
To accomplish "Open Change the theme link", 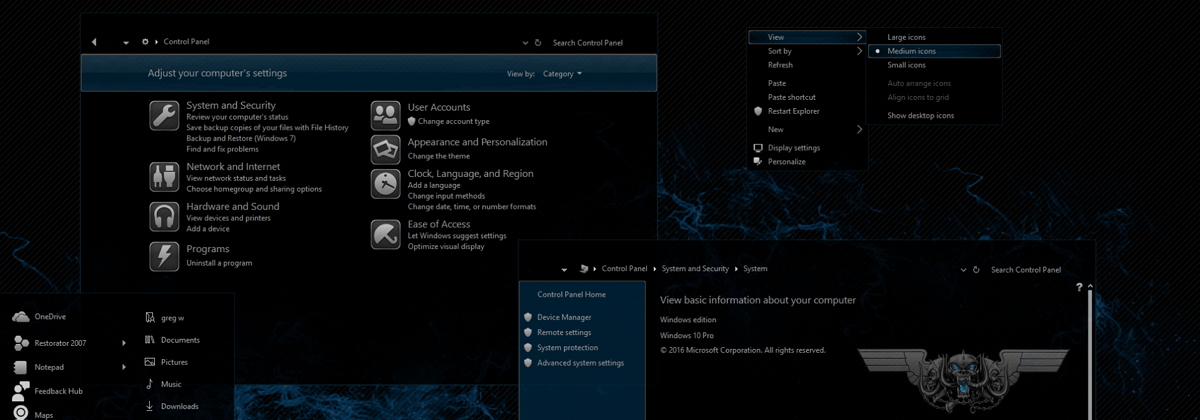I will [439, 156].
